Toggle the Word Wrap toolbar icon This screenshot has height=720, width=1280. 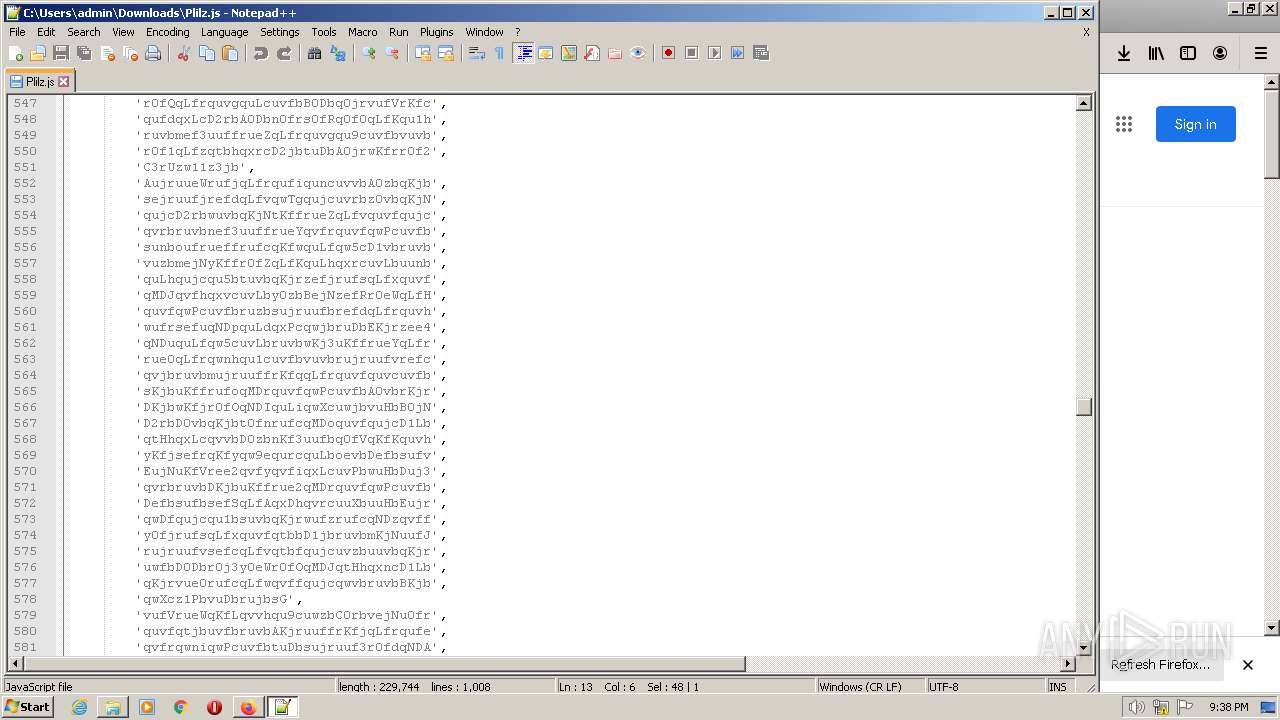click(x=477, y=53)
